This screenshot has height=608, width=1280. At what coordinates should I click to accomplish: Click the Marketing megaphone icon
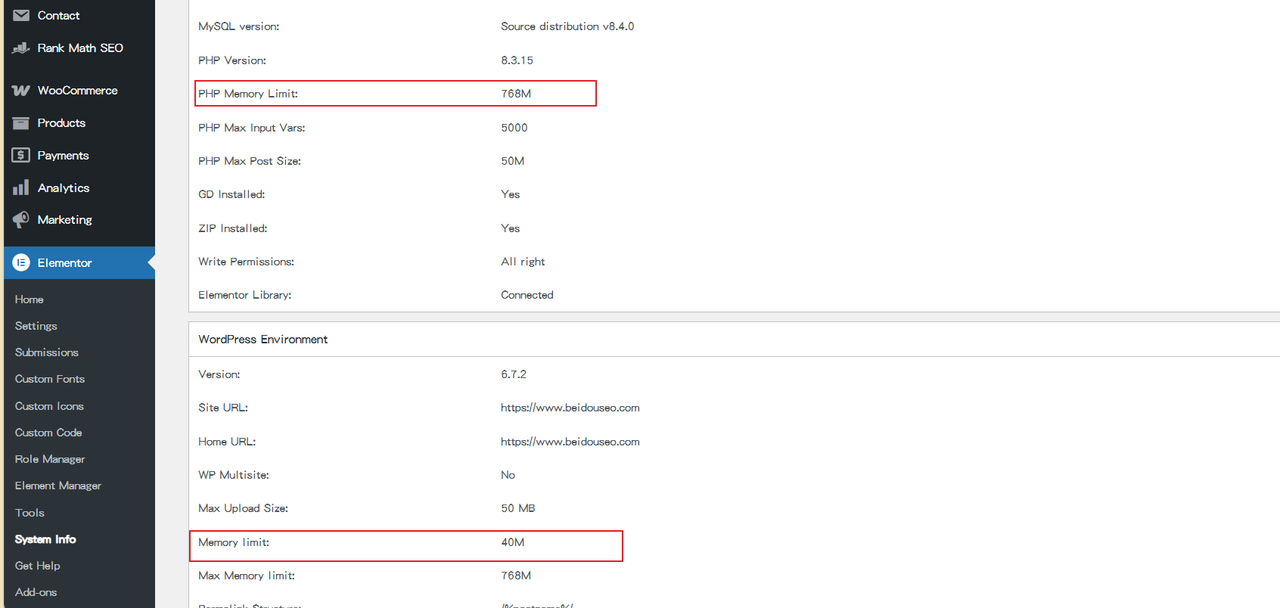click(20, 220)
